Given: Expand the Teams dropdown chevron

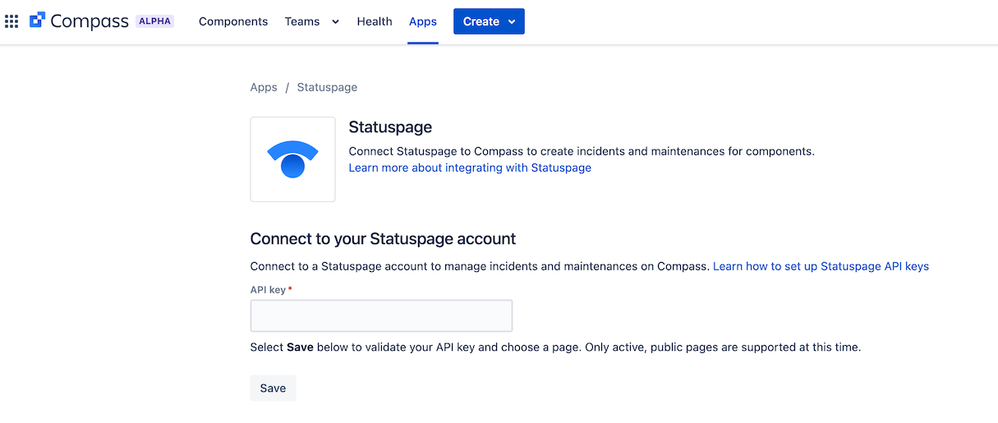Looking at the screenshot, I should tap(335, 22).
